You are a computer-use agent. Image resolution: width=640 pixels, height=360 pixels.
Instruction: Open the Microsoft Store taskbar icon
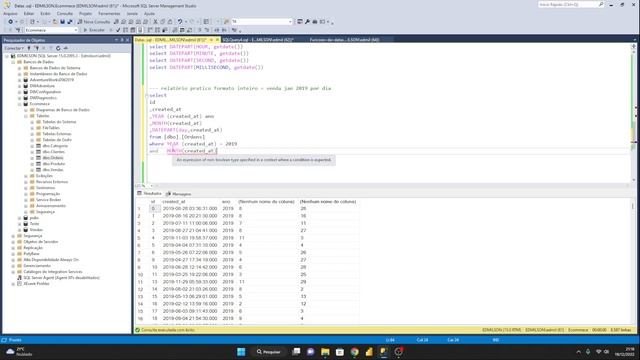click(x=340, y=352)
